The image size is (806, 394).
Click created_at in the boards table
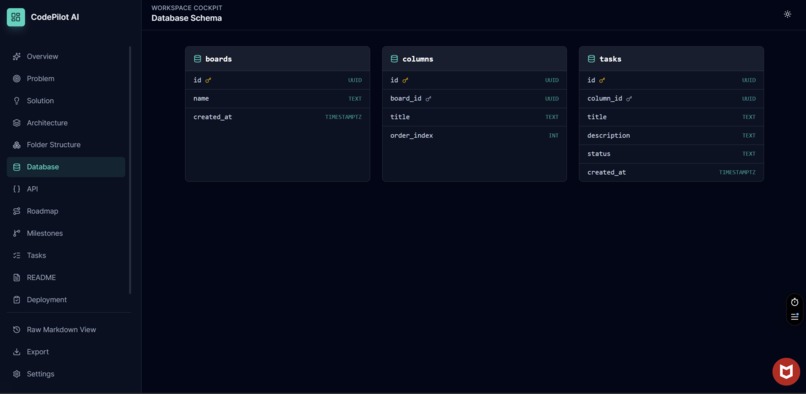click(x=212, y=117)
